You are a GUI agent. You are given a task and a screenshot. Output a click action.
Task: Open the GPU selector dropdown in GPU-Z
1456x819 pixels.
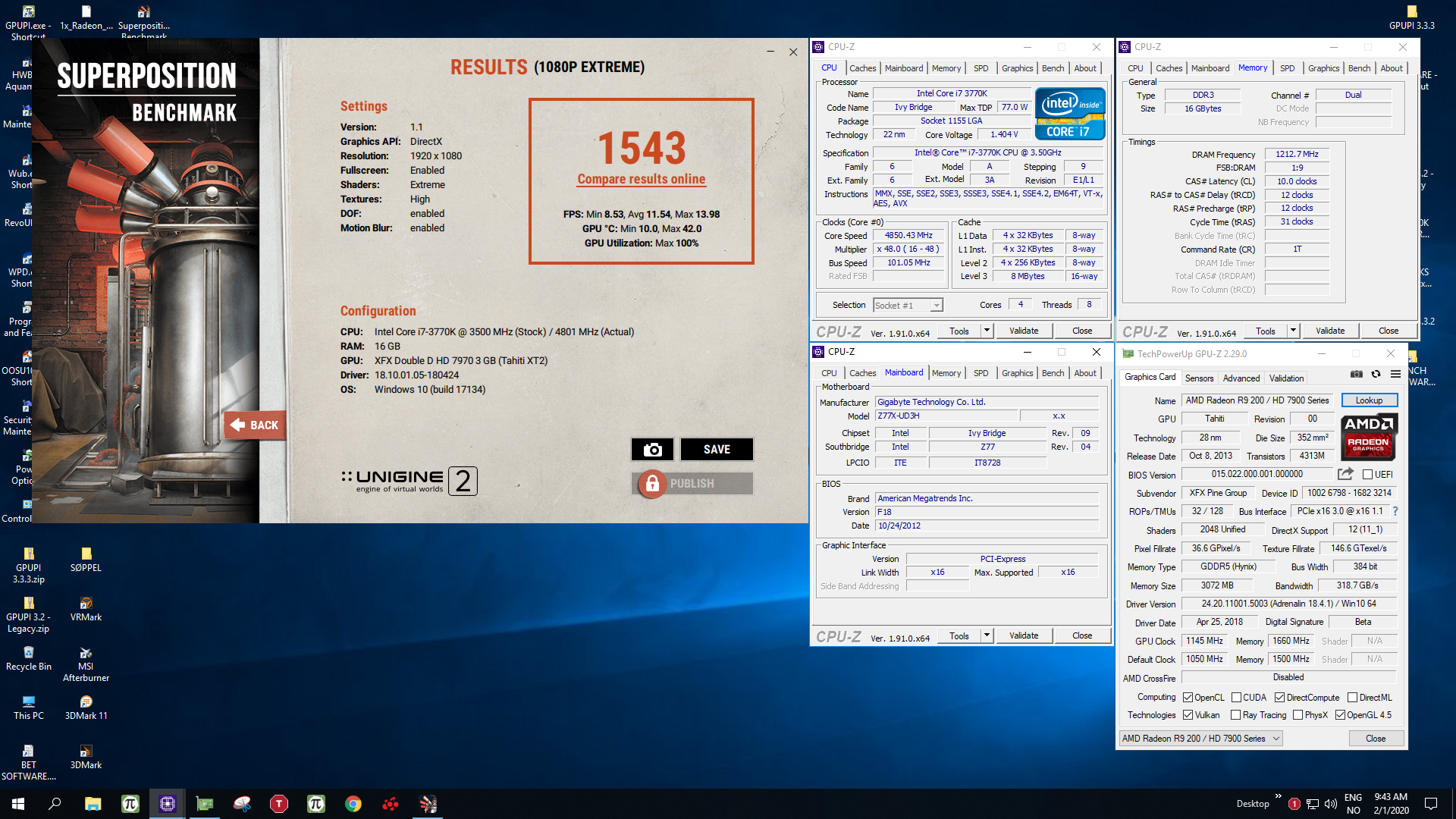pyautogui.click(x=1201, y=739)
